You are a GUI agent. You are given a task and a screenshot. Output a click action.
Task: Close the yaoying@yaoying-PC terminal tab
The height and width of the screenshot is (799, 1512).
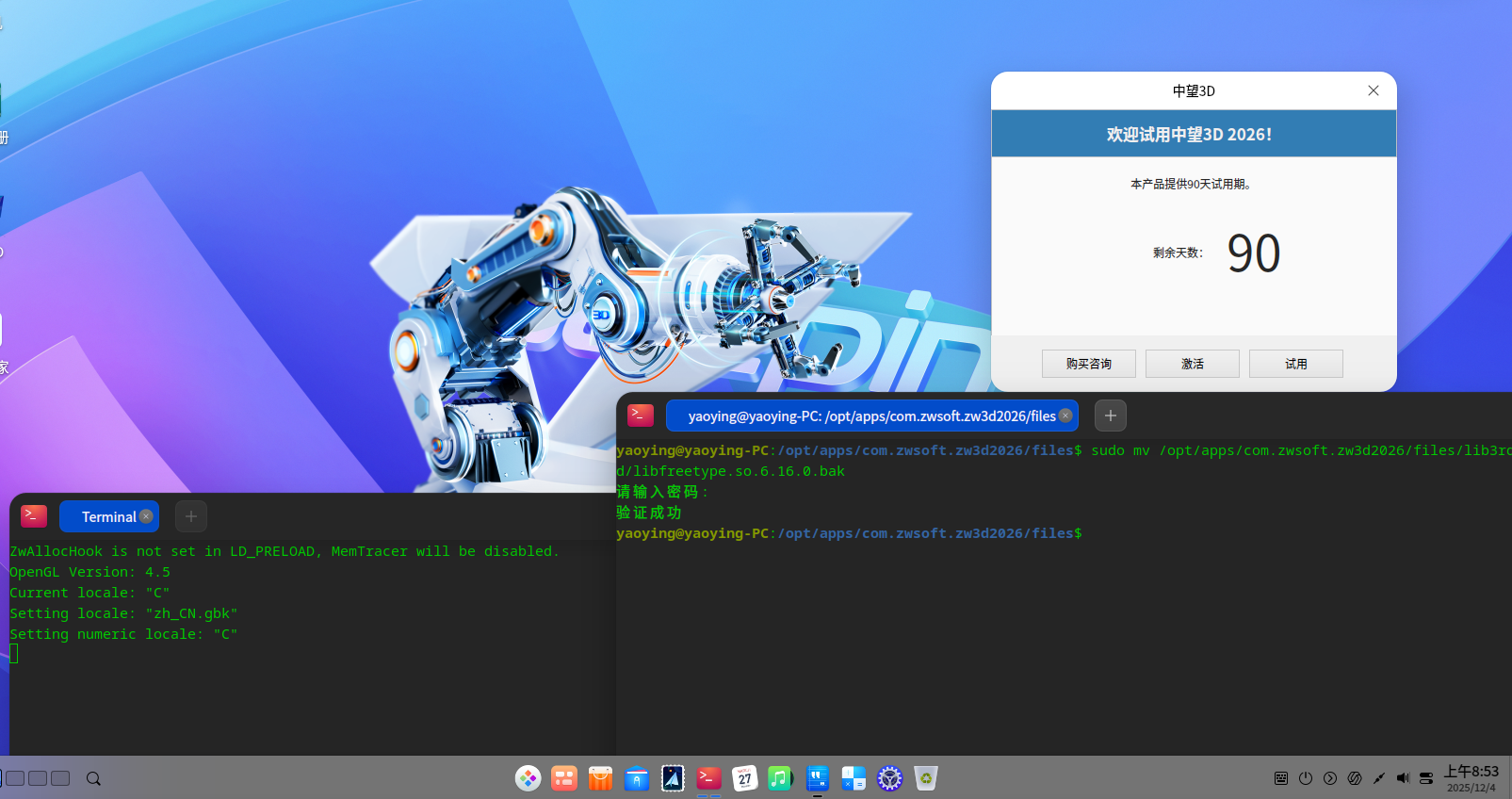(1065, 416)
